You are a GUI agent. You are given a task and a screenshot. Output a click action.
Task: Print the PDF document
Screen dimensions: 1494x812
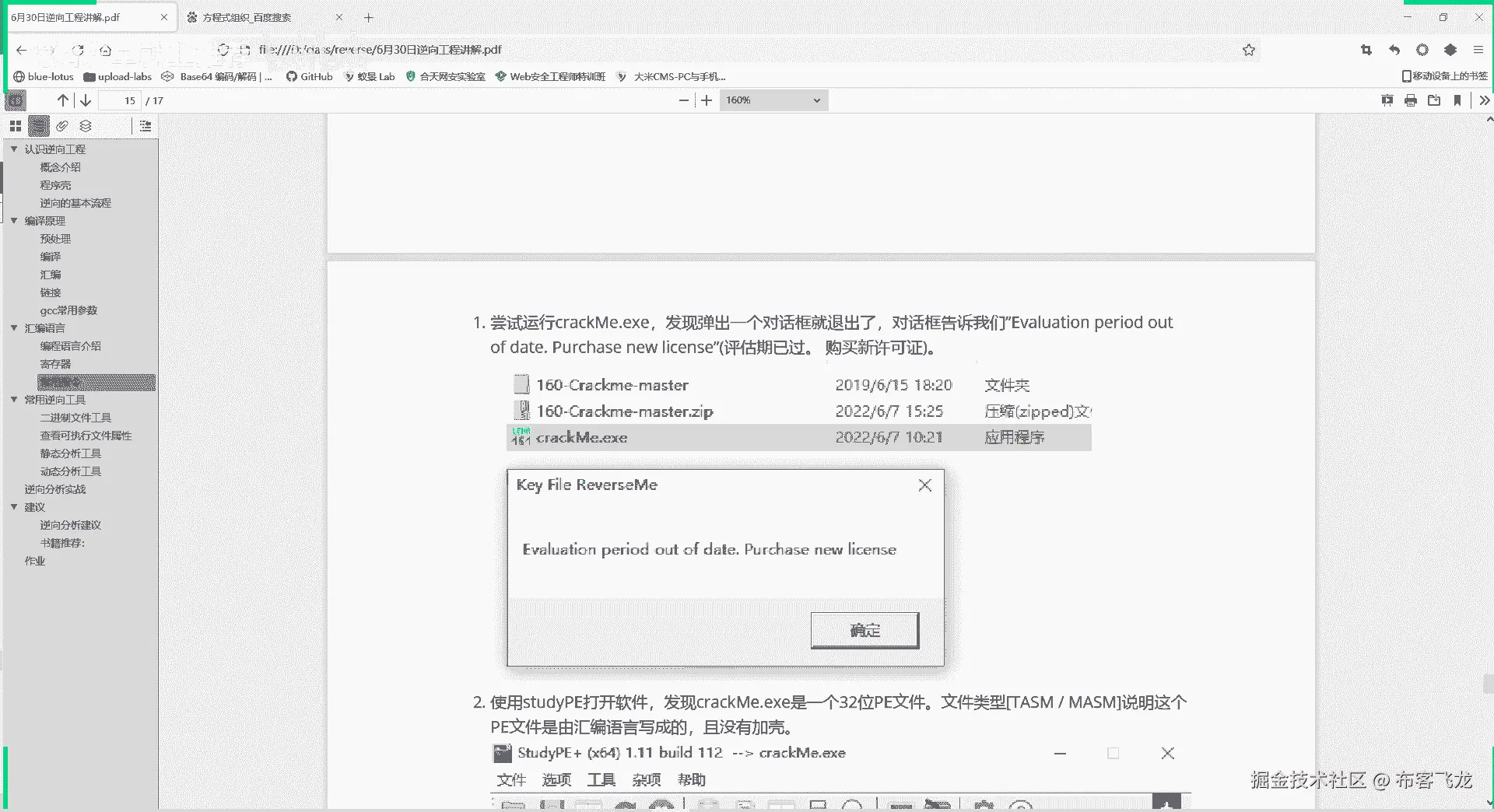[x=1410, y=100]
